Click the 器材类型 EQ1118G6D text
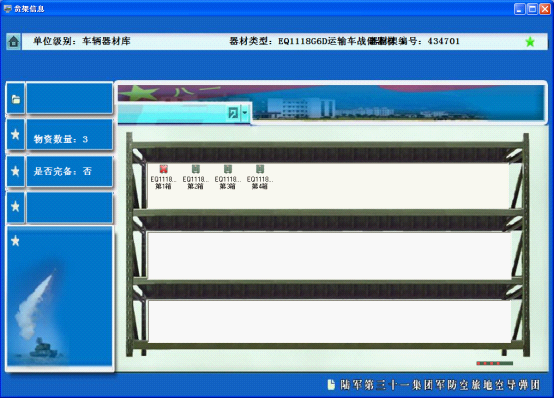554x398 pixels. coord(302,41)
